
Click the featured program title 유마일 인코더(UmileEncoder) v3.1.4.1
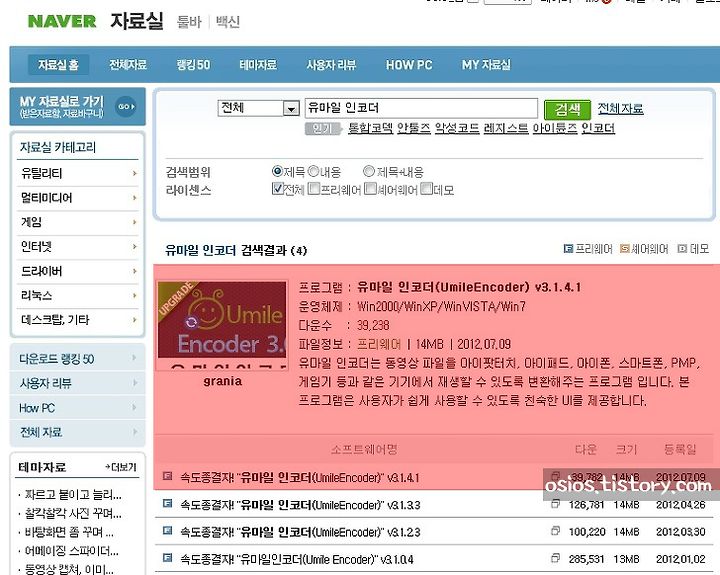tap(469, 288)
